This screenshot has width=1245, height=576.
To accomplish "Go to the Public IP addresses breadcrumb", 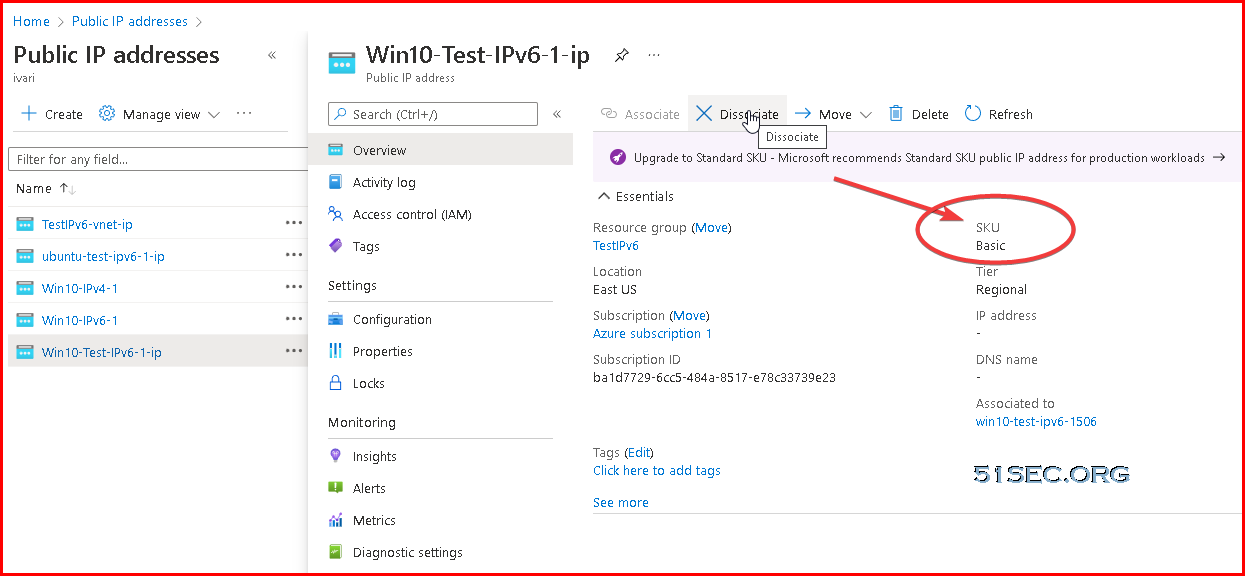I will click(x=130, y=21).
